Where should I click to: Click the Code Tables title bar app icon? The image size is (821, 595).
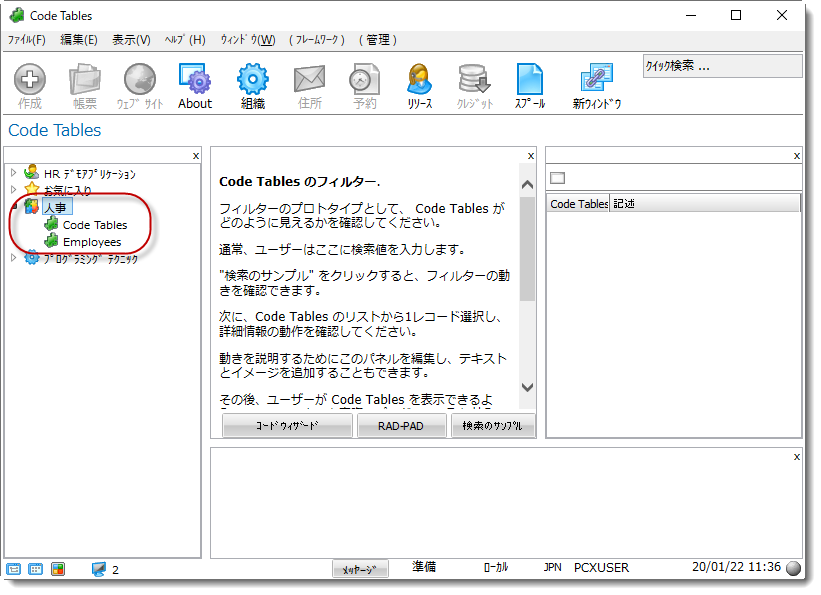(17, 15)
